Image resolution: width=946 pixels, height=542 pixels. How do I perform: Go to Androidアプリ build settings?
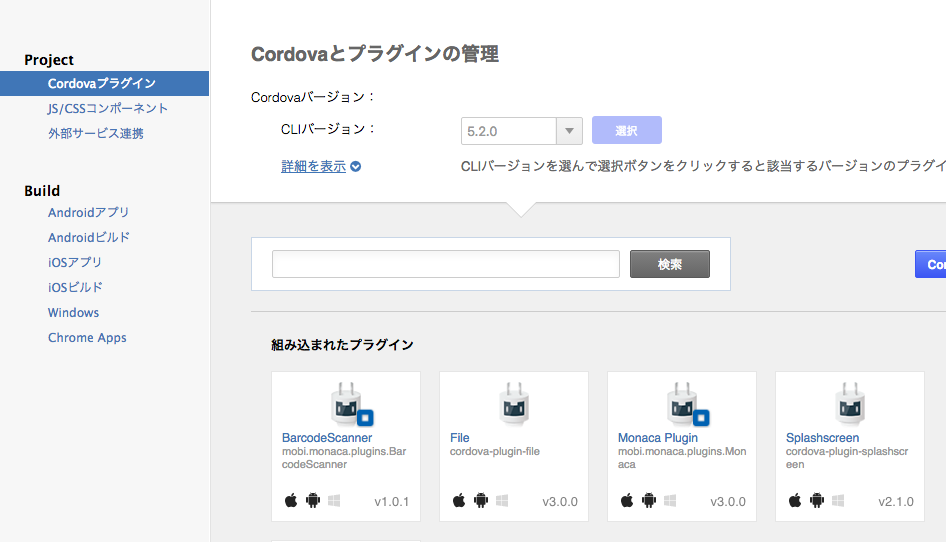(x=89, y=212)
